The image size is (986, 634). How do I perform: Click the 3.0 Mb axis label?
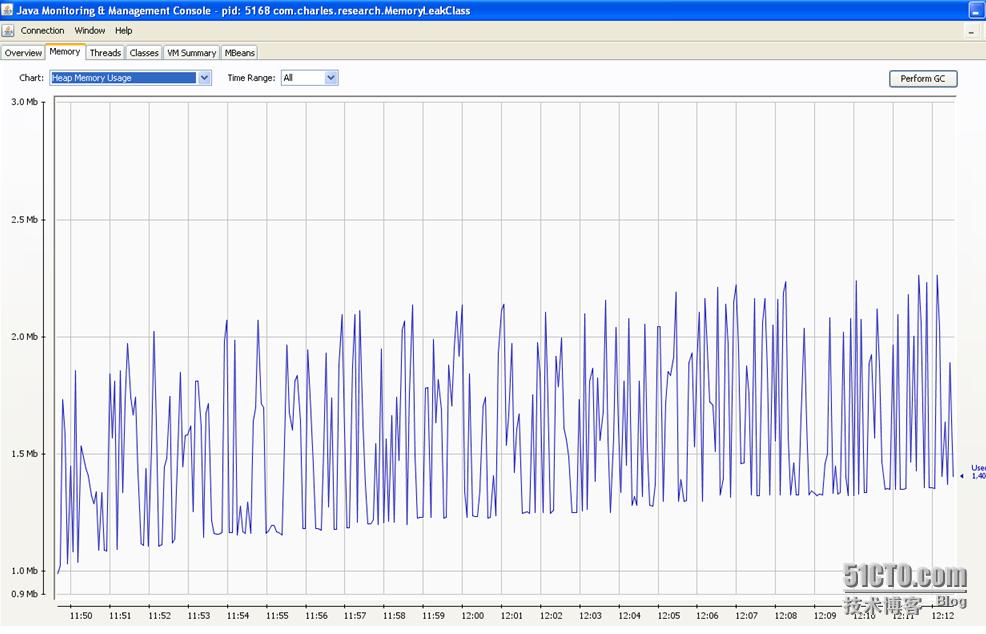point(25,102)
